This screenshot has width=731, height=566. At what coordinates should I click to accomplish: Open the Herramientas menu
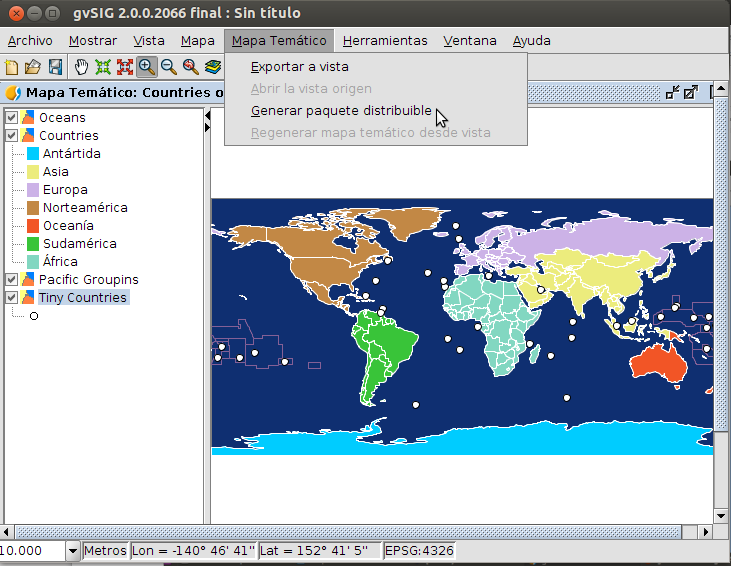[x=384, y=41]
